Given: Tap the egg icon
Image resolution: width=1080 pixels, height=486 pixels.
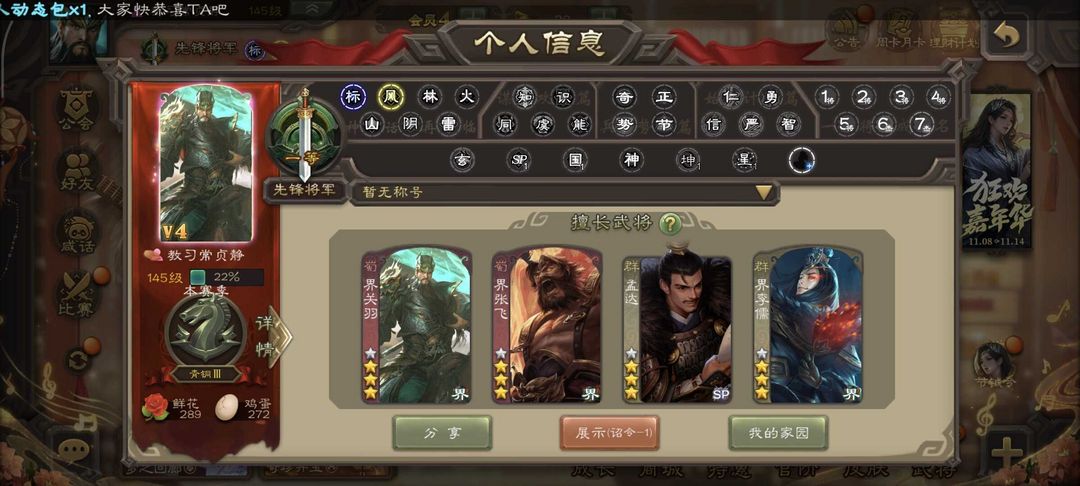Looking at the screenshot, I should coord(229,407).
